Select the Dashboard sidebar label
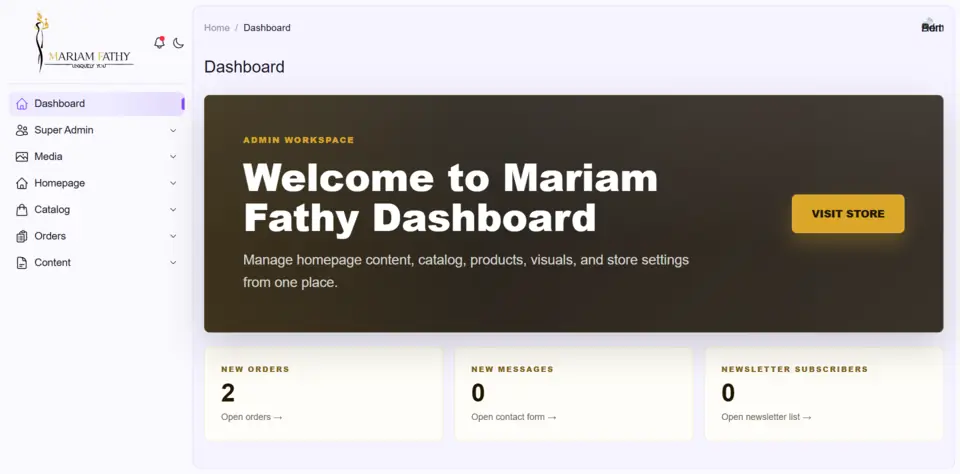Screen dimensions: 960x474 [x=59, y=103]
